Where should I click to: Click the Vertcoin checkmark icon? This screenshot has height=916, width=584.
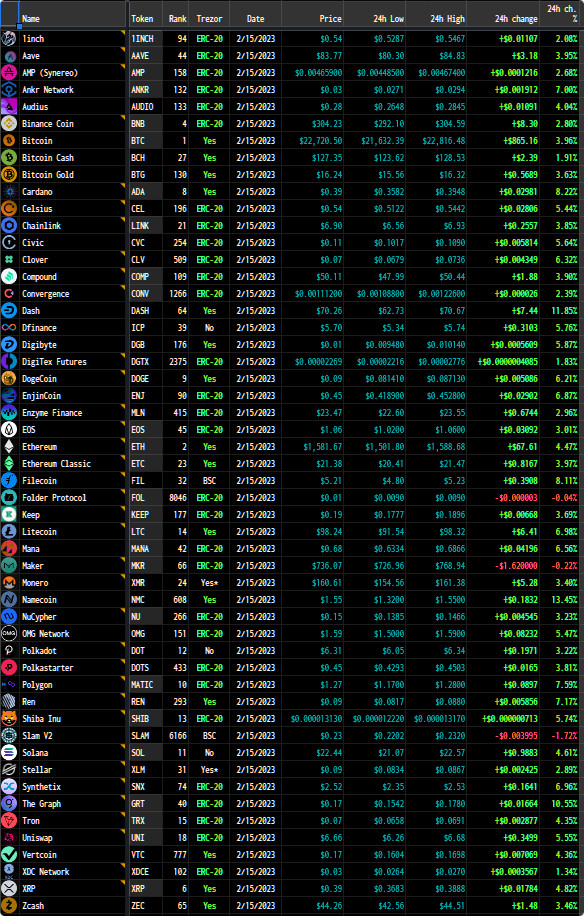9,855
